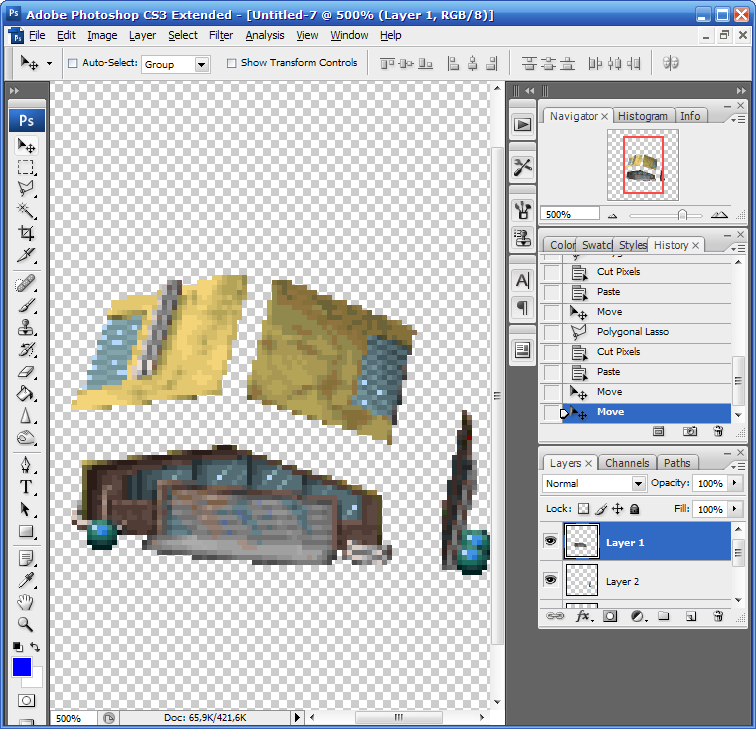Image resolution: width=756 pixels, height=729 pixels.
Task: Select the Brush tool
Action: [26, 305]
